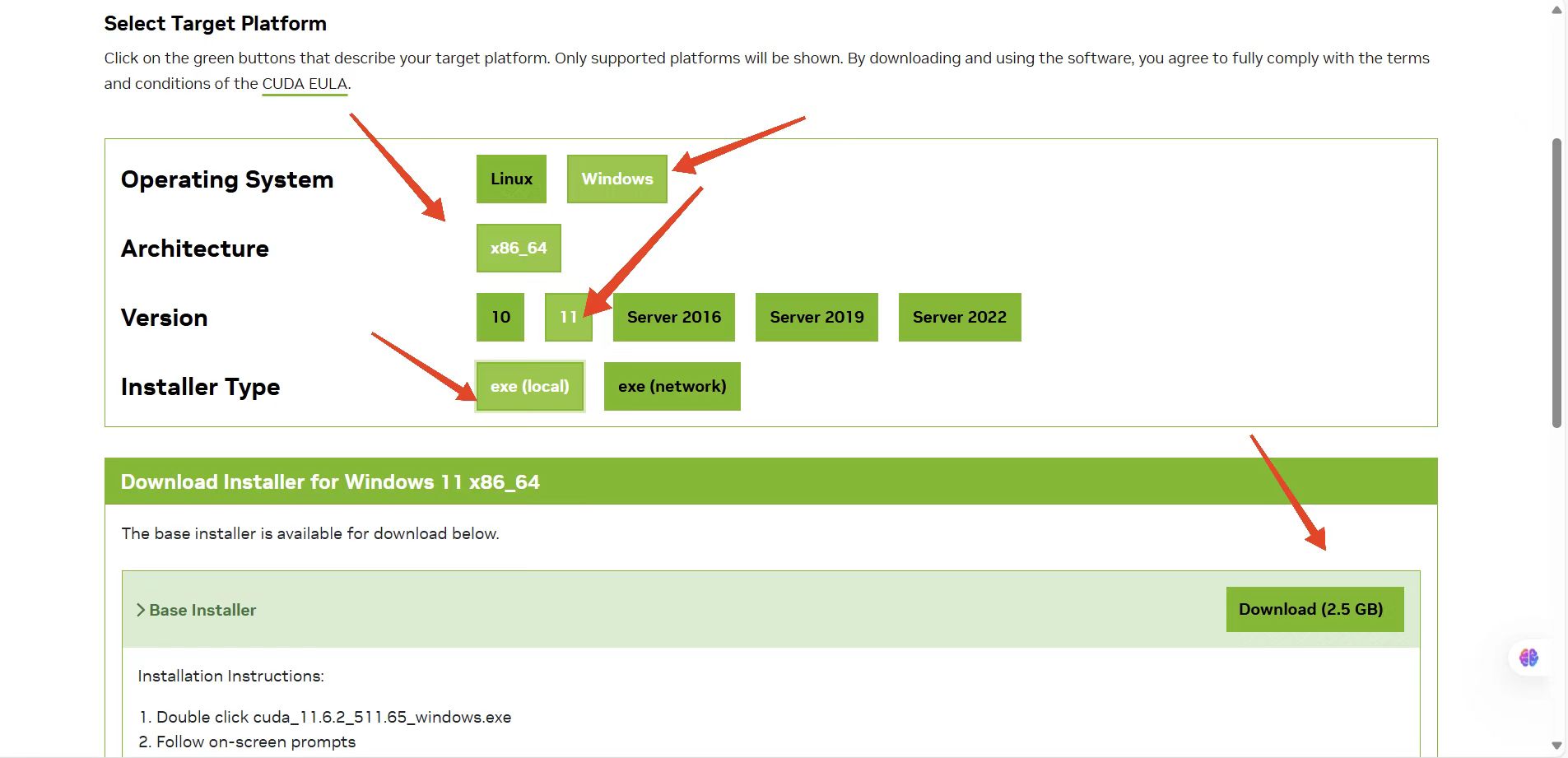
Task: Click the scrollbar up arrow
Action: click(1556, 10)
